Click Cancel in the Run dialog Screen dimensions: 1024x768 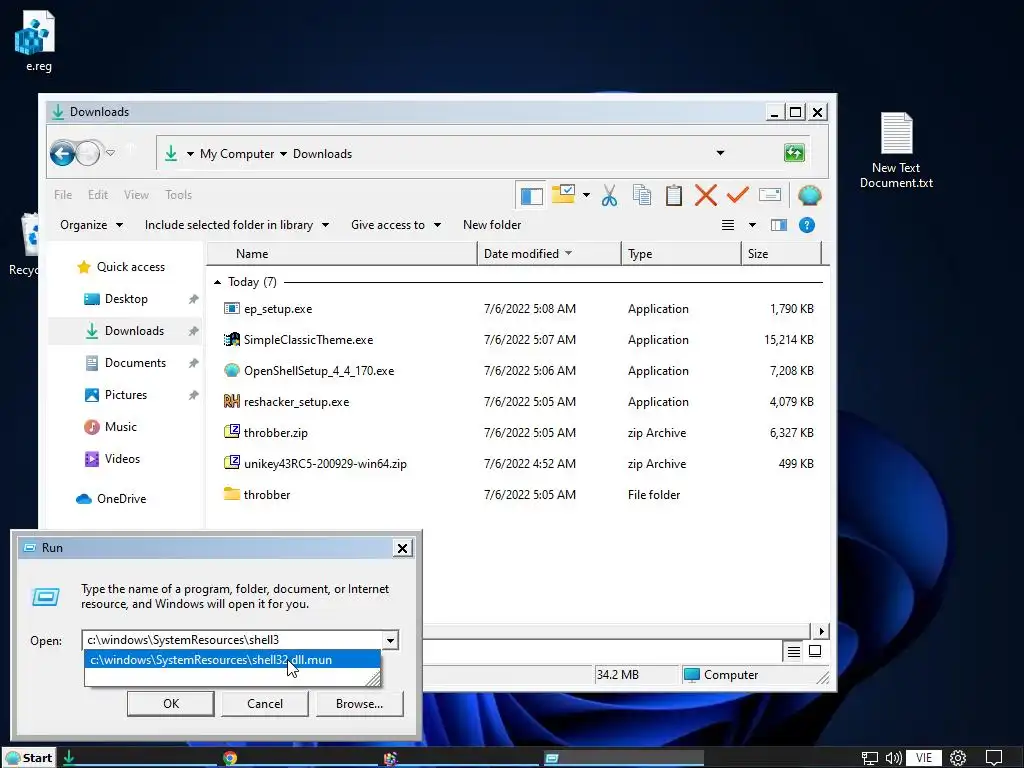click(x=264, y=703)
